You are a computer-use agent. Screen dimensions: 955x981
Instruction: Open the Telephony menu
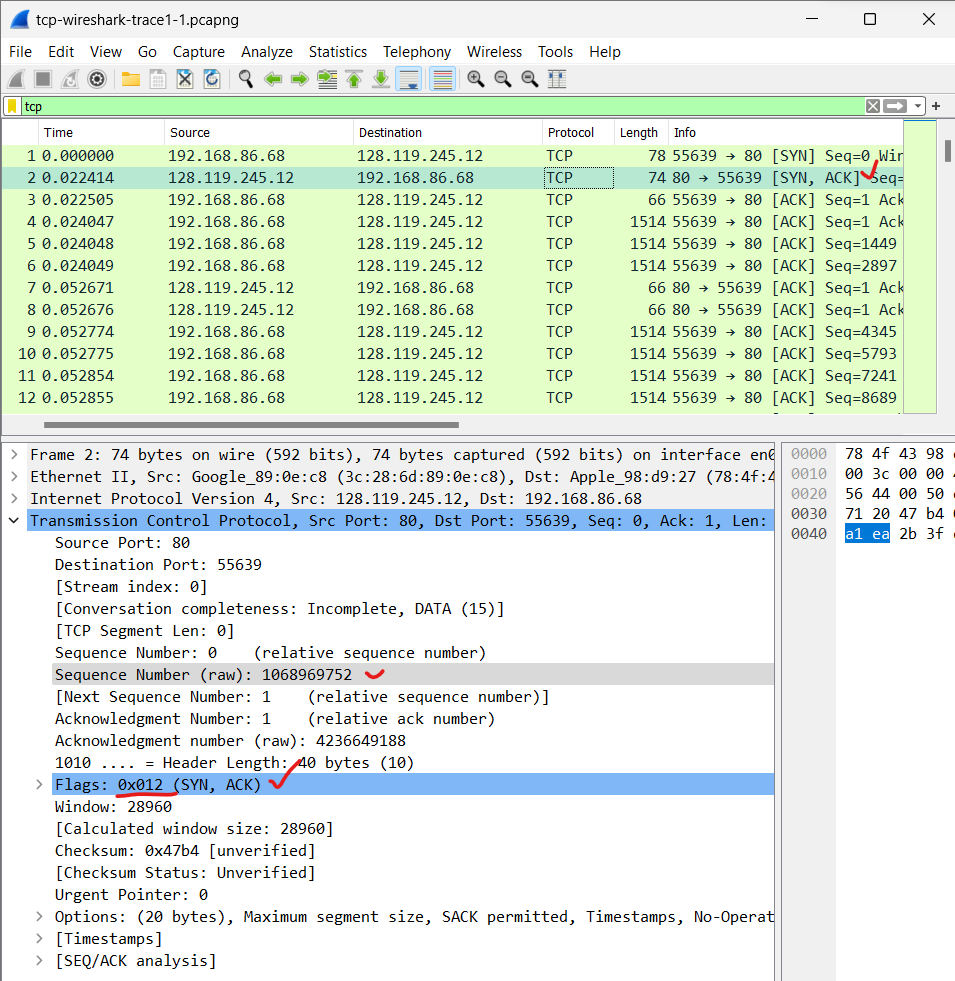click(416, 52)
